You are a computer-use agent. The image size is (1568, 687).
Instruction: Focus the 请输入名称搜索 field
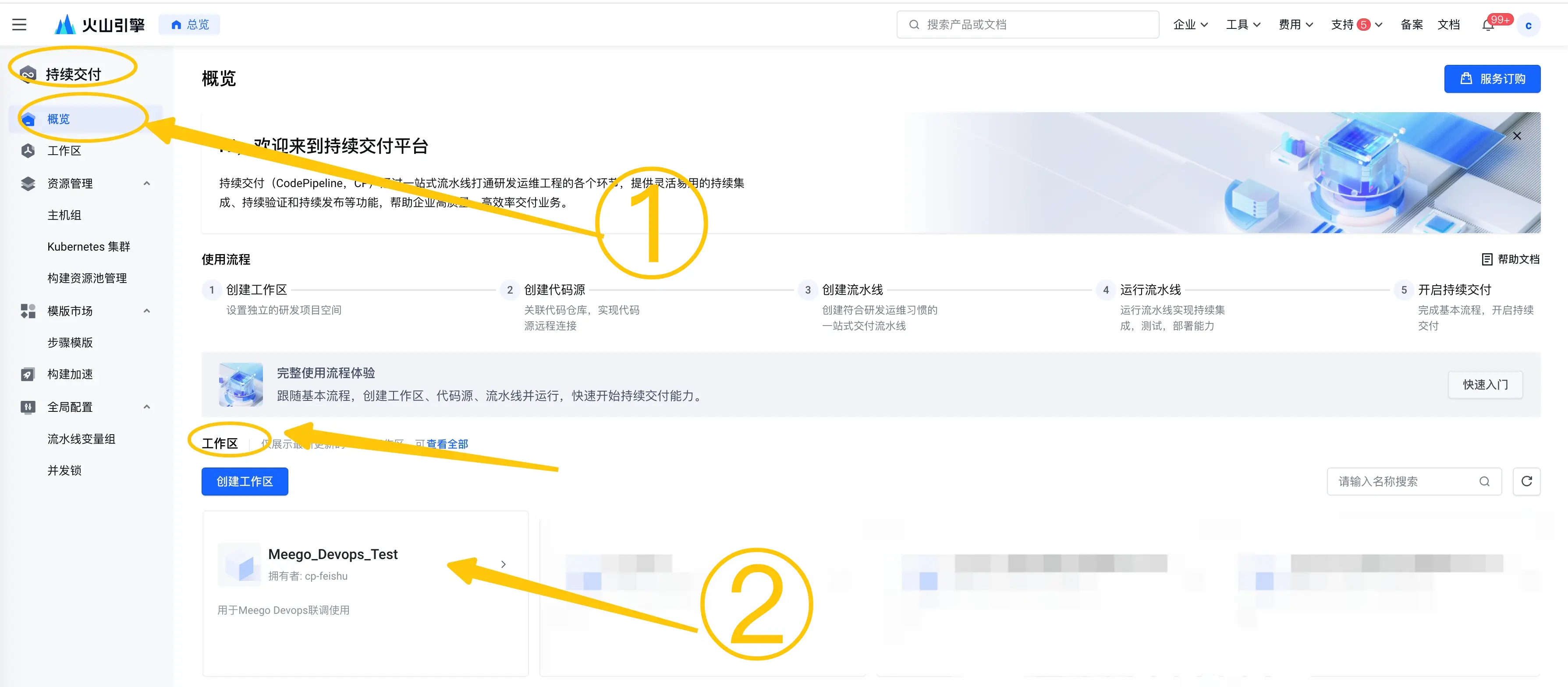pyautogui.click(x=1414, y=482)
